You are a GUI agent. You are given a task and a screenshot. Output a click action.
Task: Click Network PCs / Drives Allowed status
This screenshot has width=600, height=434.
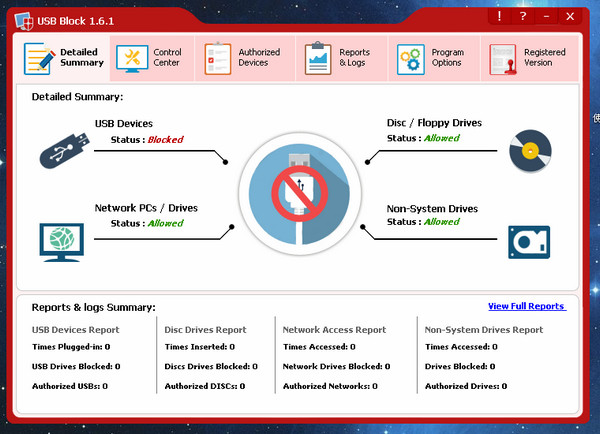coord(165,223)
